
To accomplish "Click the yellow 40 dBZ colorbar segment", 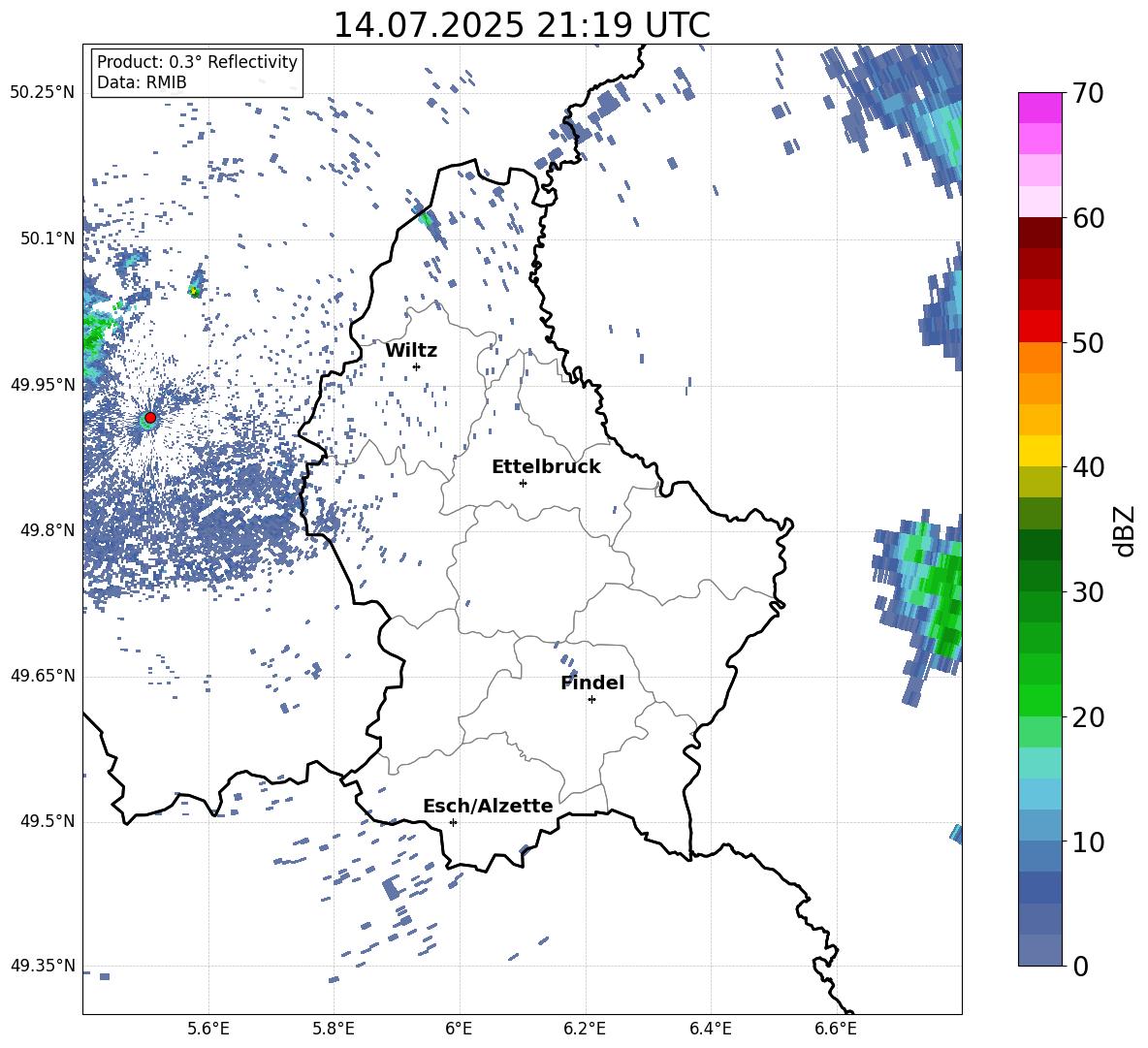I will point(1039,451).
